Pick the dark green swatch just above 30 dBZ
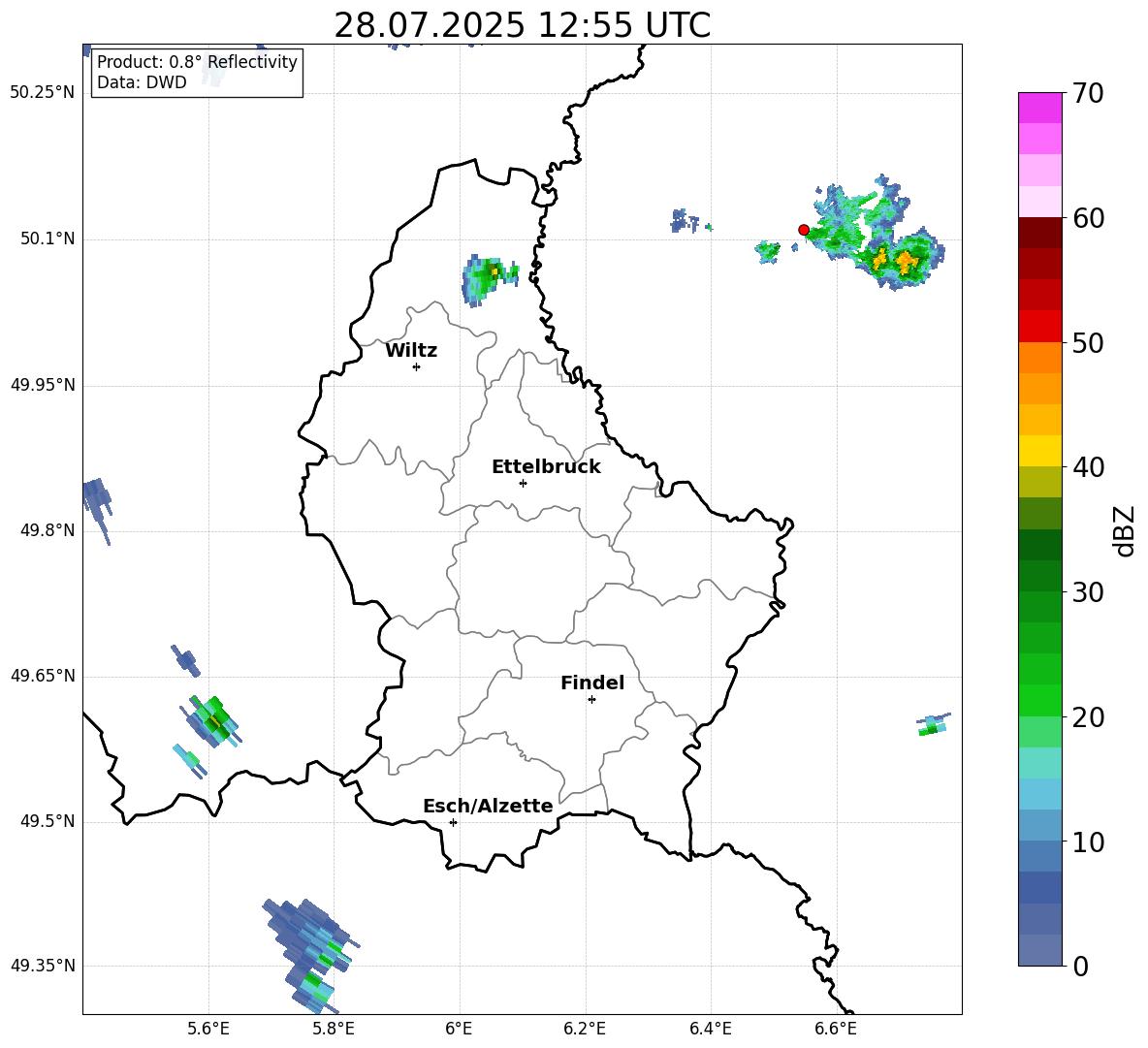The width and height of the screenshot is (1148, 1048). click(x=1039, y=576)
